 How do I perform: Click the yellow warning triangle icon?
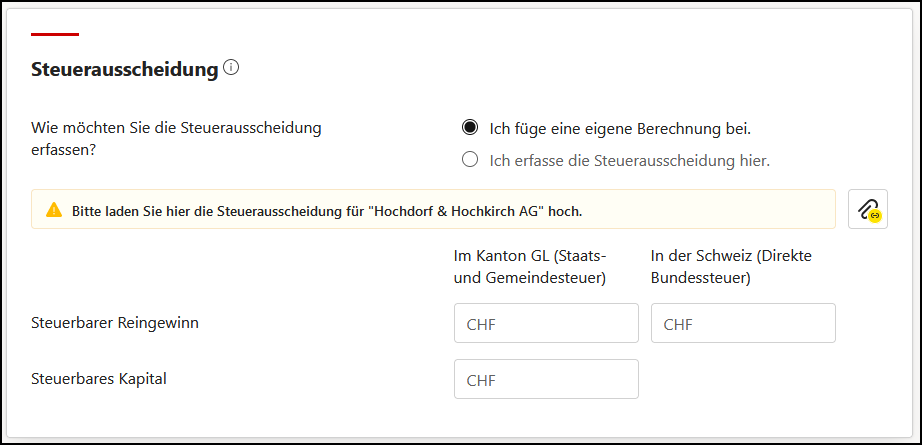point(54,209)
